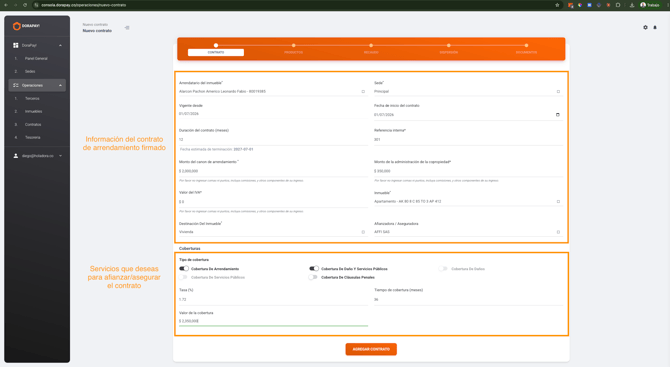Screen dimensions: 670x367
Task: Collapse the Operaciones sidebar section chevron
Action: tap(60, 85)
